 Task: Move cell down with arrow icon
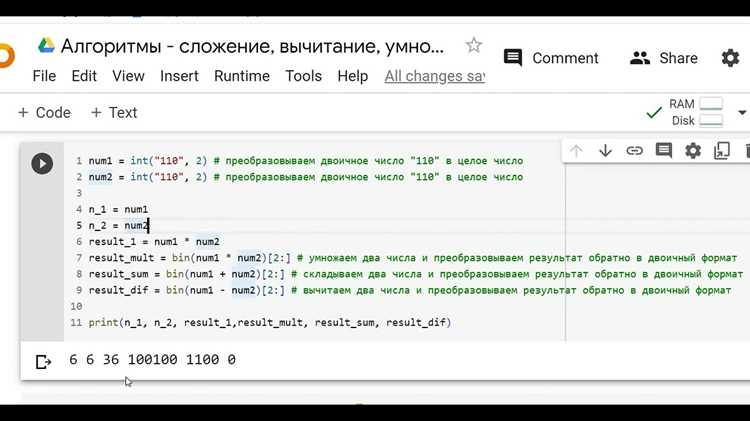[x=605, y=151]
